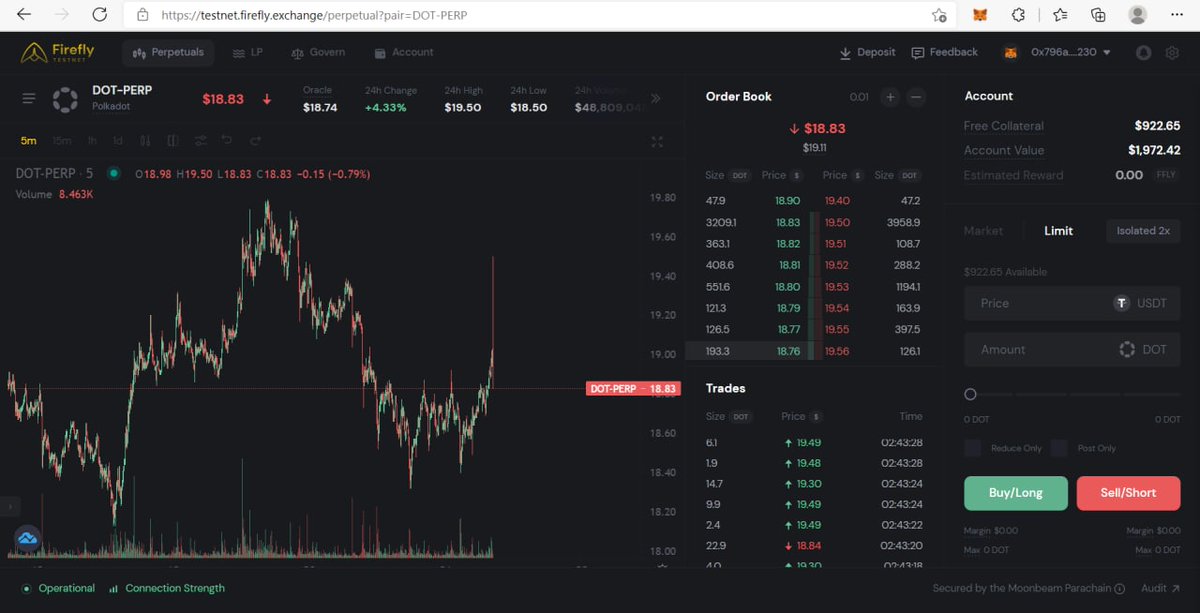Toggle DOT-PERP series visibility green dot

pos(114,173)
